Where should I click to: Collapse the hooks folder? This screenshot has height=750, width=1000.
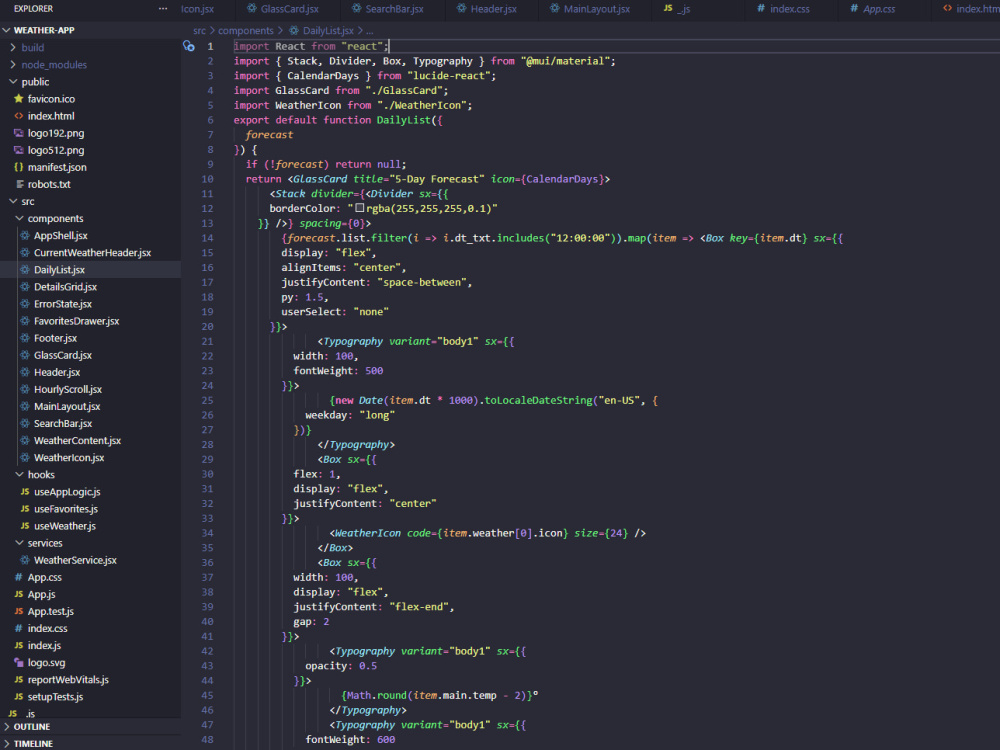click(x=19, y=474)
